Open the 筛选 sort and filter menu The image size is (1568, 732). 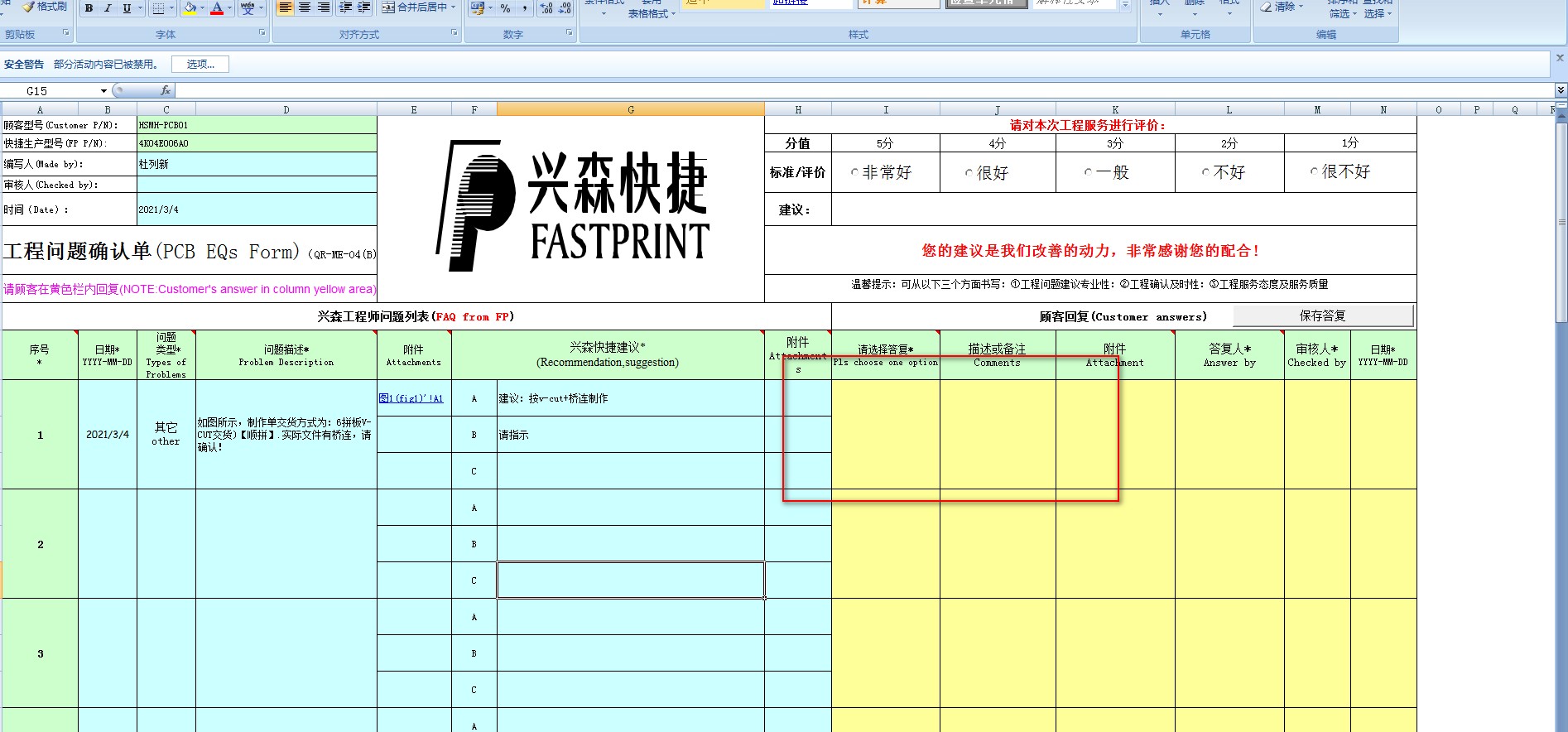pos(1343,13)
